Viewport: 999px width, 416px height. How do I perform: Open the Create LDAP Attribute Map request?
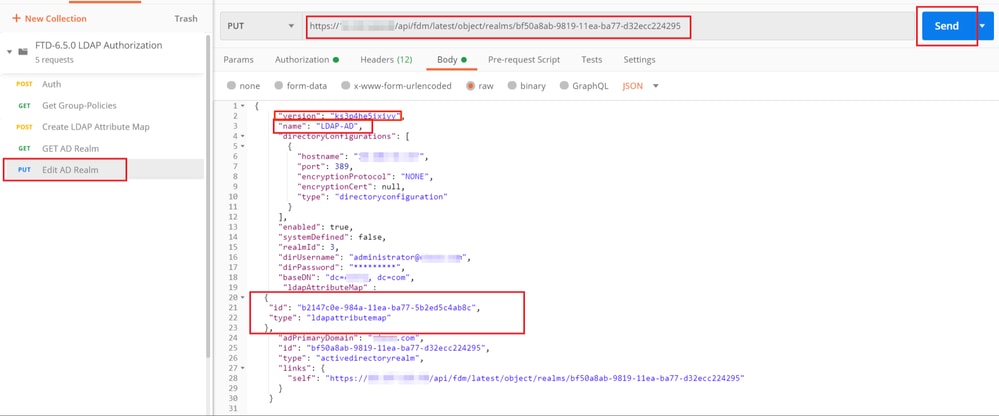tap(96, 127)
